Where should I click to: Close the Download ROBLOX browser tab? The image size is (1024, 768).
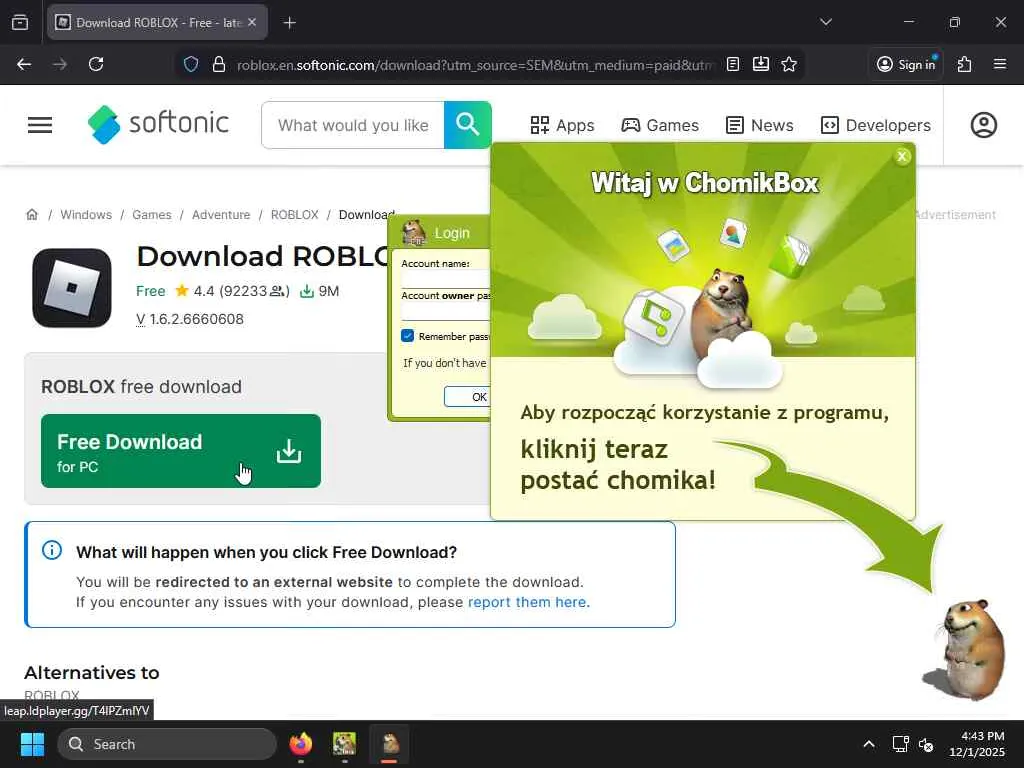coord(252,23)
